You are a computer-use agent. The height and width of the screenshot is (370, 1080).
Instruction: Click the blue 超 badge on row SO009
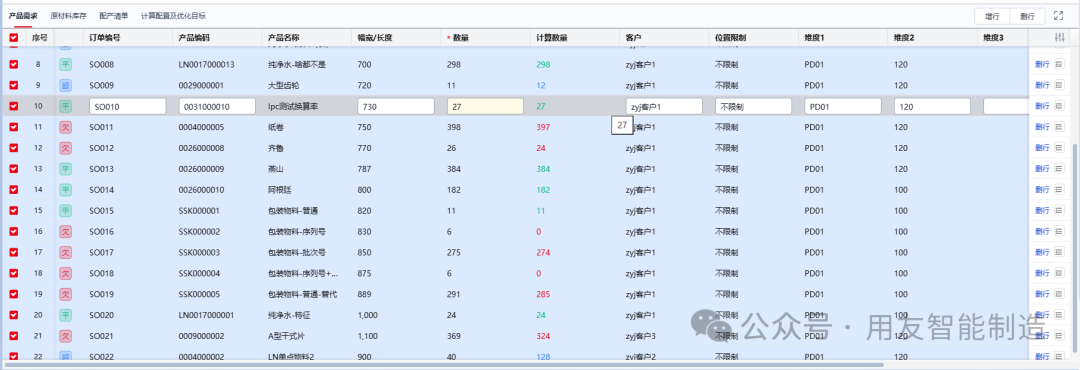coord(65,85)
